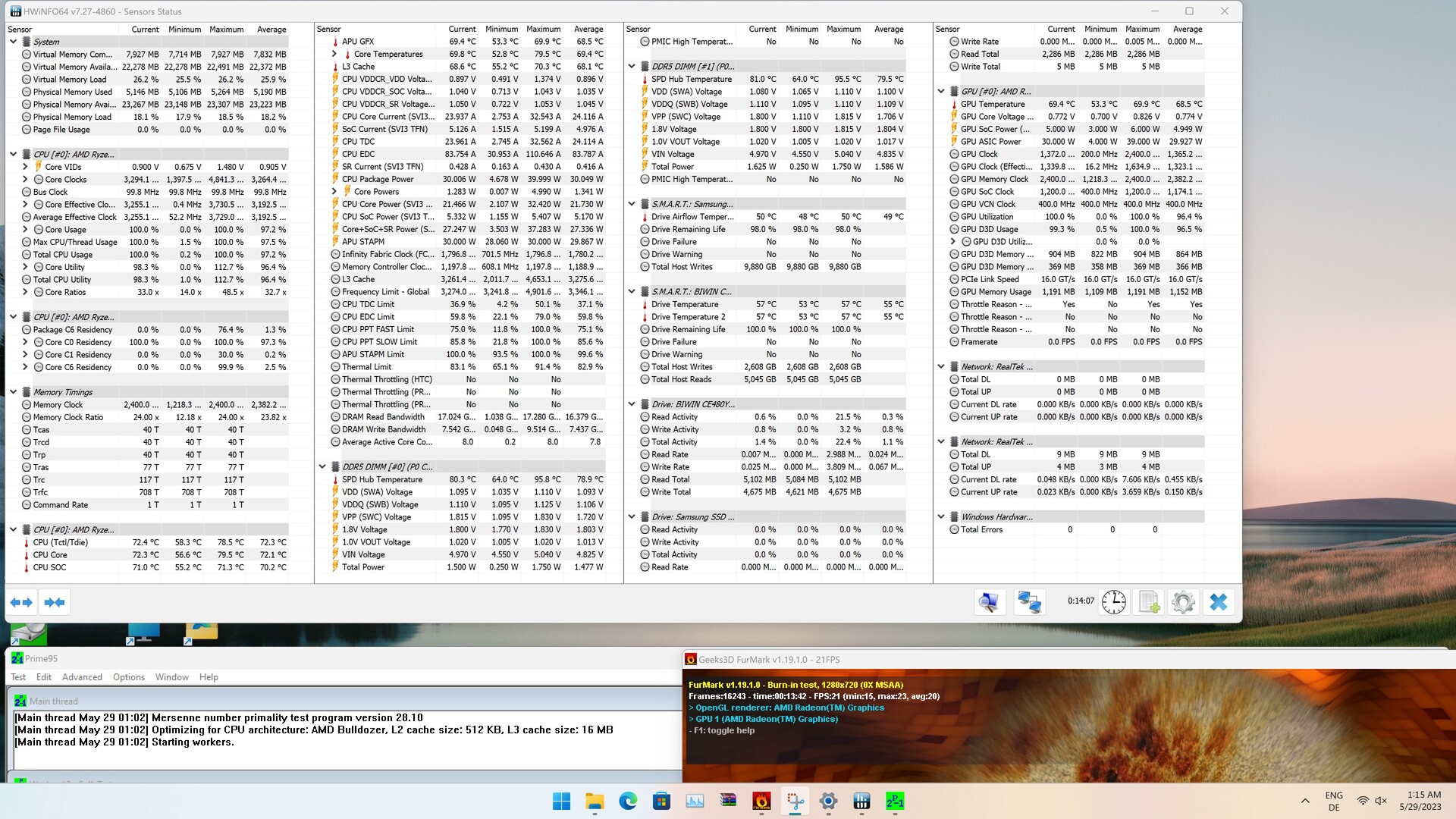Open Microsoft Store taskbar icon
This screenshot has height=819, width=1456.
661,801
